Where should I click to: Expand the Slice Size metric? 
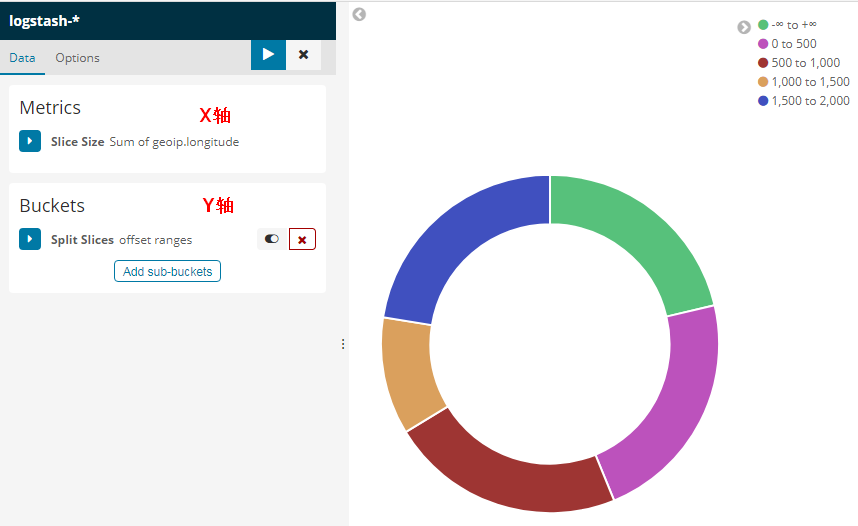point(30,141)
